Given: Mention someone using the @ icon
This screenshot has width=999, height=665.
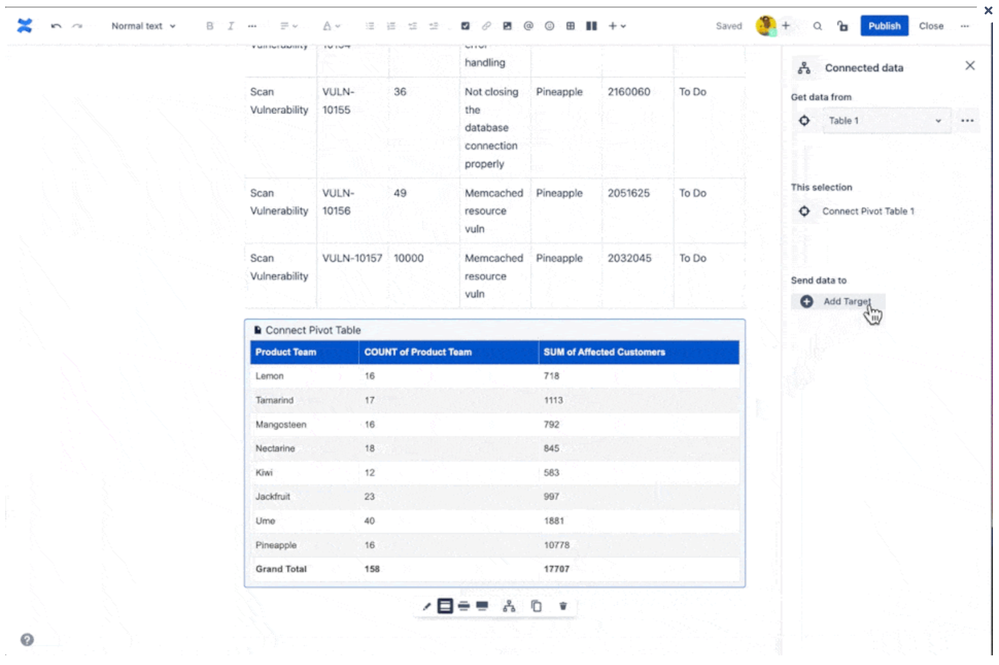Looking at the screenshot, I should (x=528, y=25).
